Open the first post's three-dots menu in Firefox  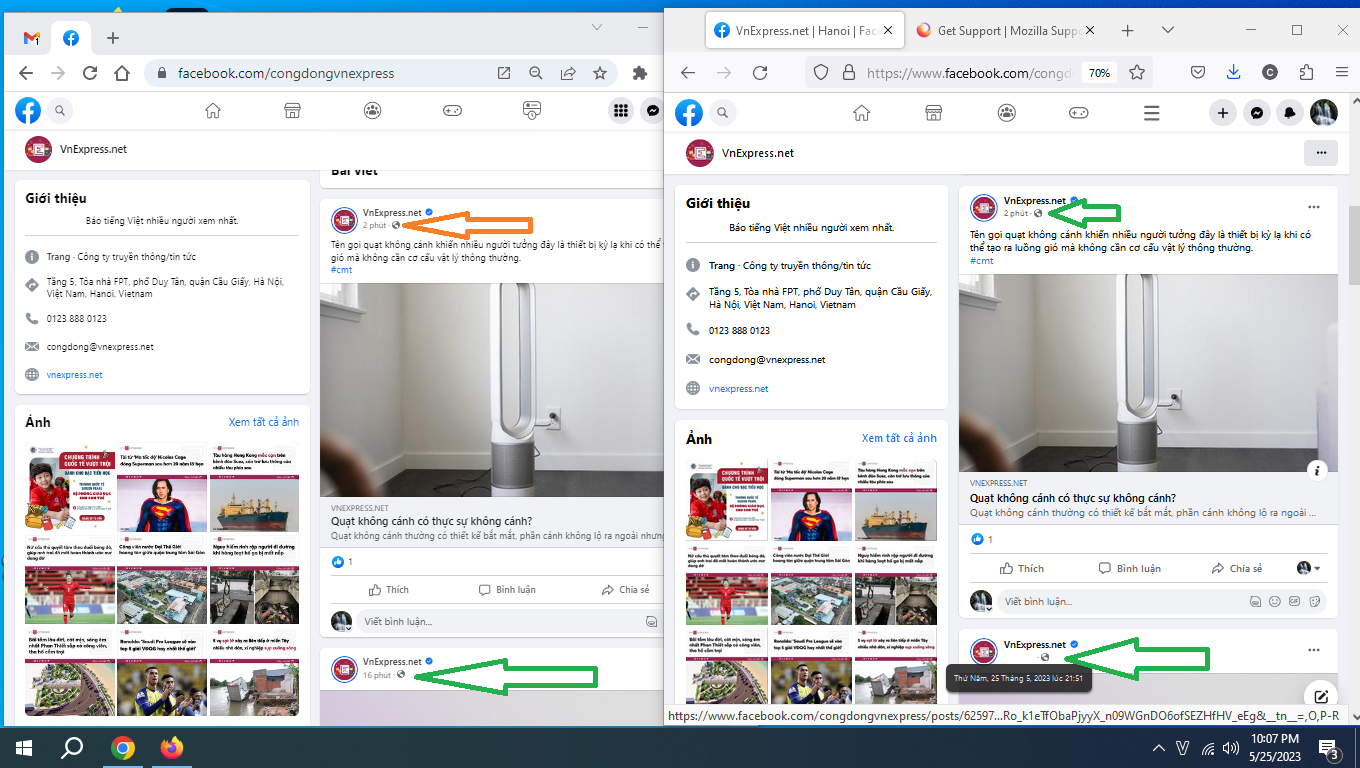pos(1314,207)
